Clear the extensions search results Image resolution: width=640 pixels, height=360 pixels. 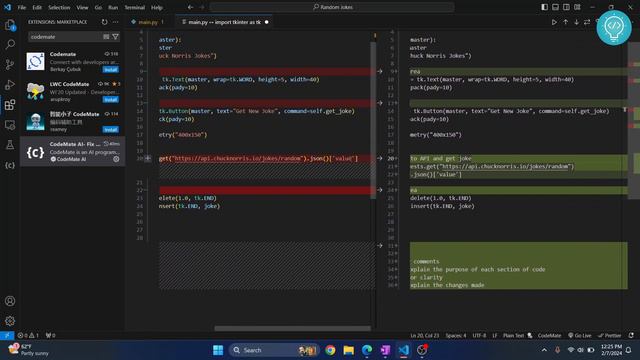click(x=106, y=37)
